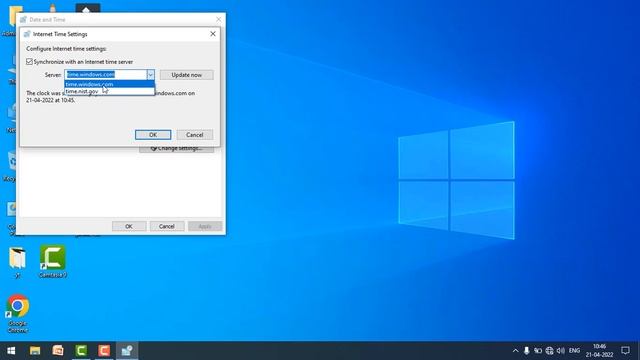
Task: Uncheck Synchronize with an Internet time server
Action: coord(29,62)
